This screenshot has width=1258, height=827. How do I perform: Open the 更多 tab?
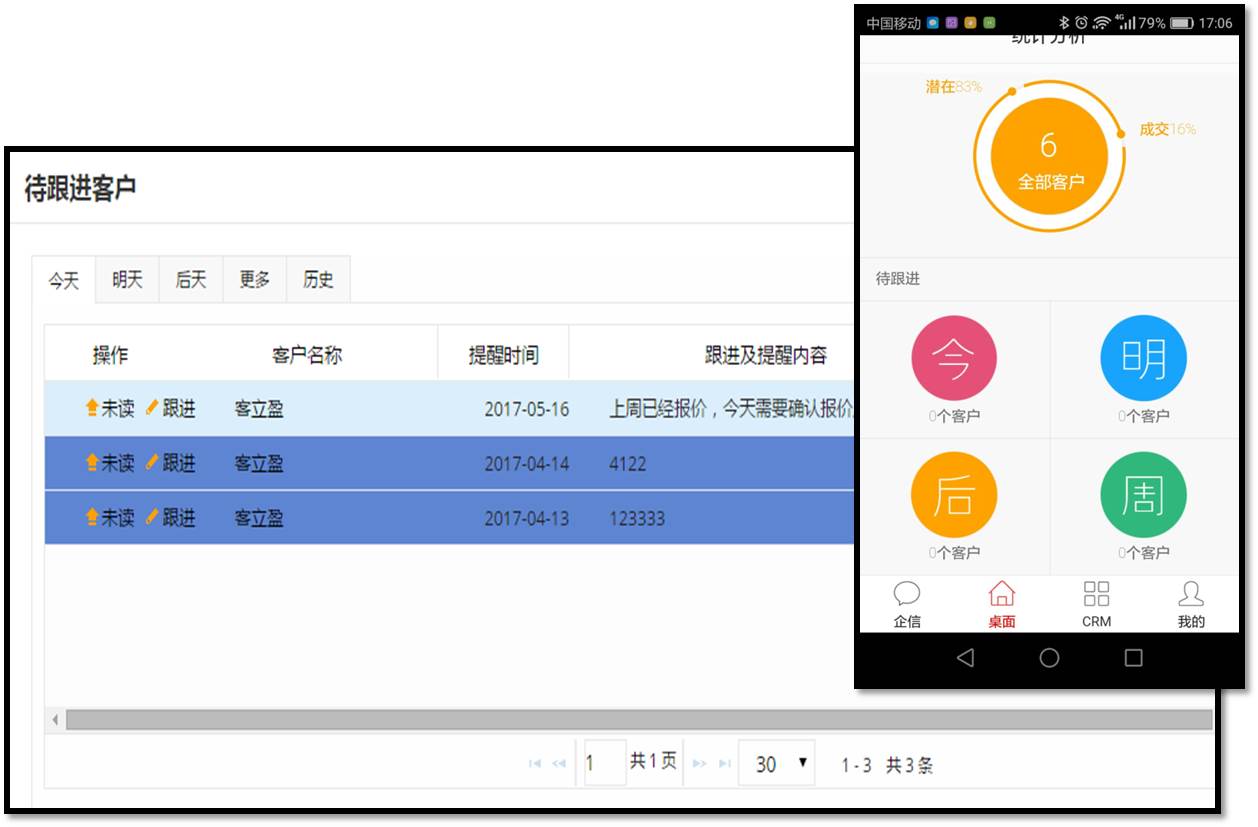point(254,280)
